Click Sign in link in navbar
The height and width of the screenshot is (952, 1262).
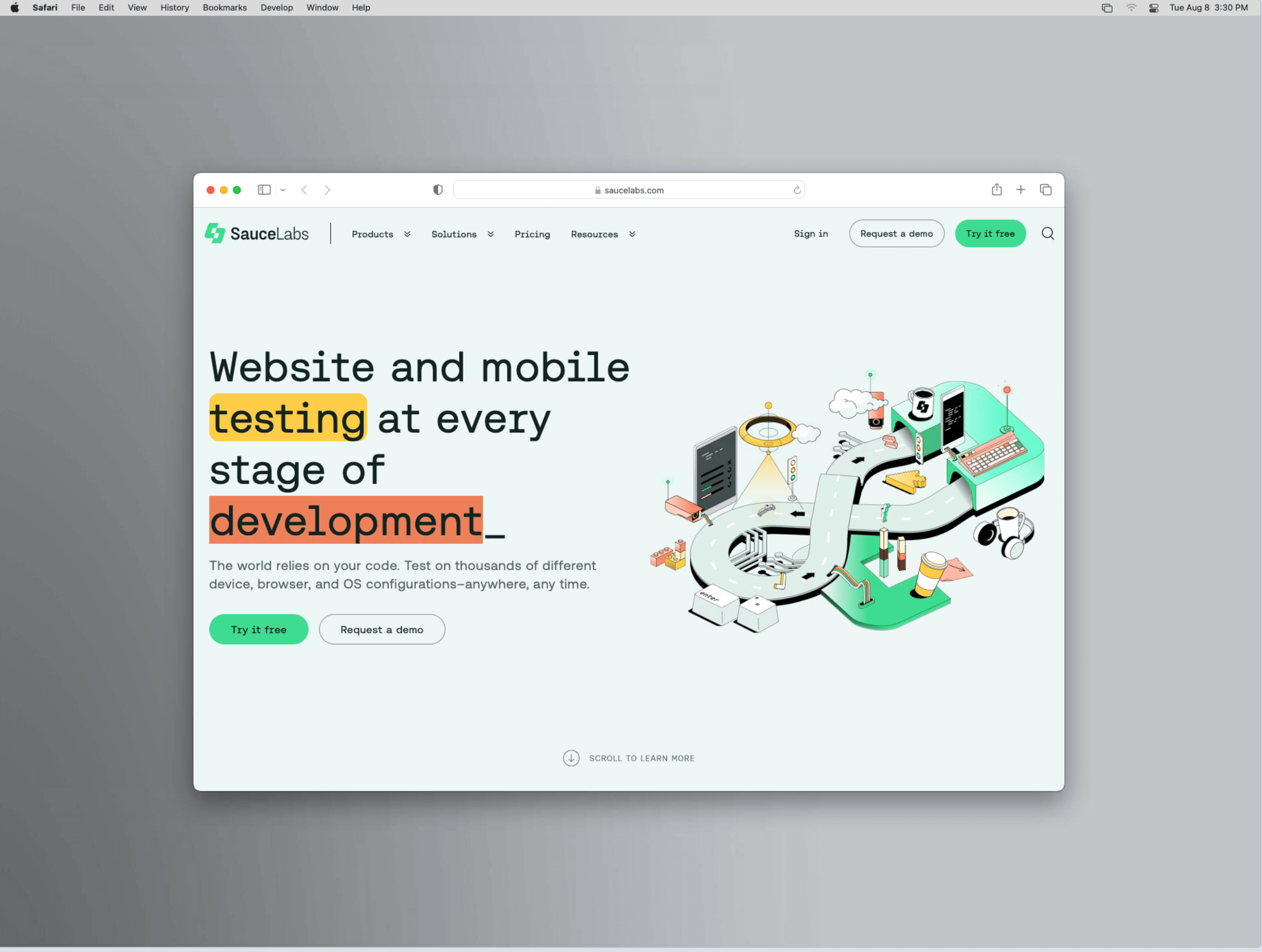pyautogui.click(x=811, y=234)
